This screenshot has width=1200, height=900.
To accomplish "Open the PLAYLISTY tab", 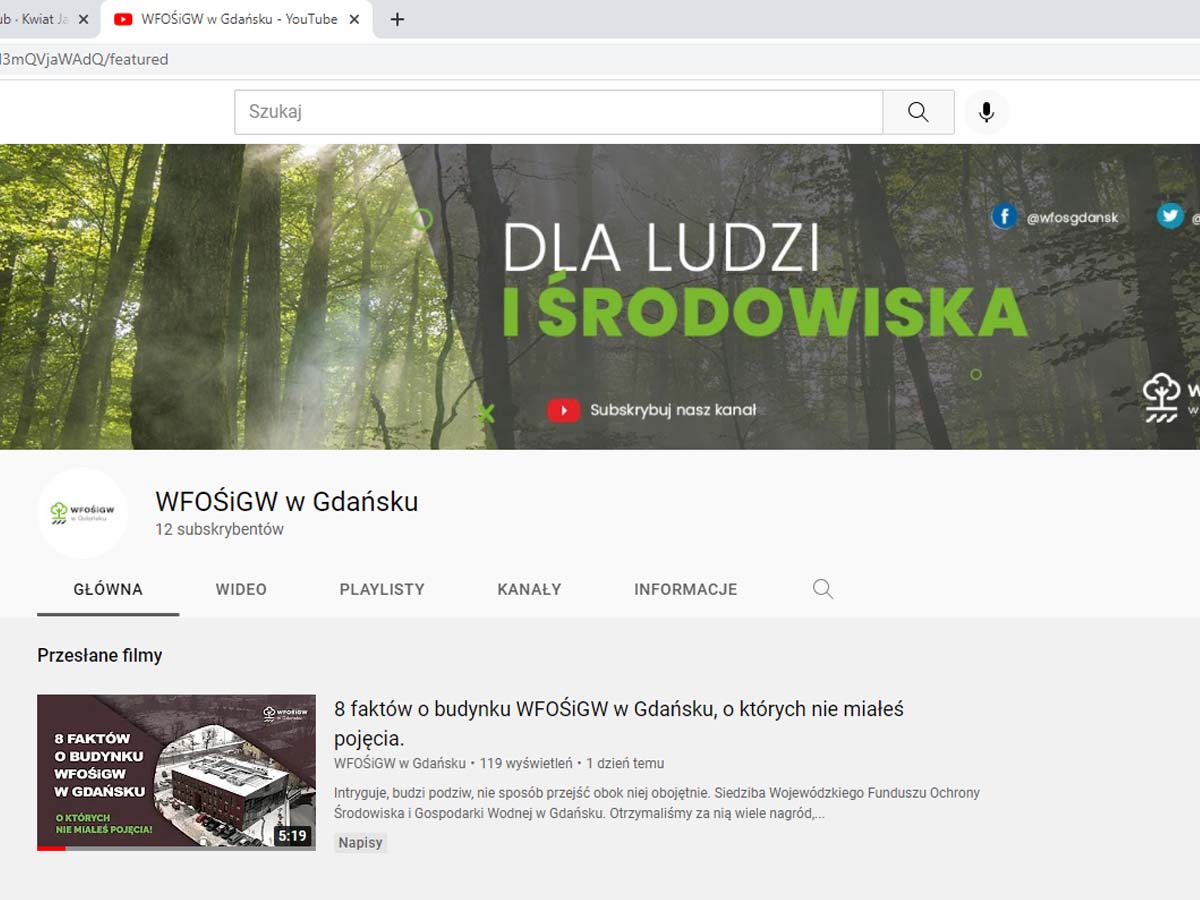I will coord(382,589).
